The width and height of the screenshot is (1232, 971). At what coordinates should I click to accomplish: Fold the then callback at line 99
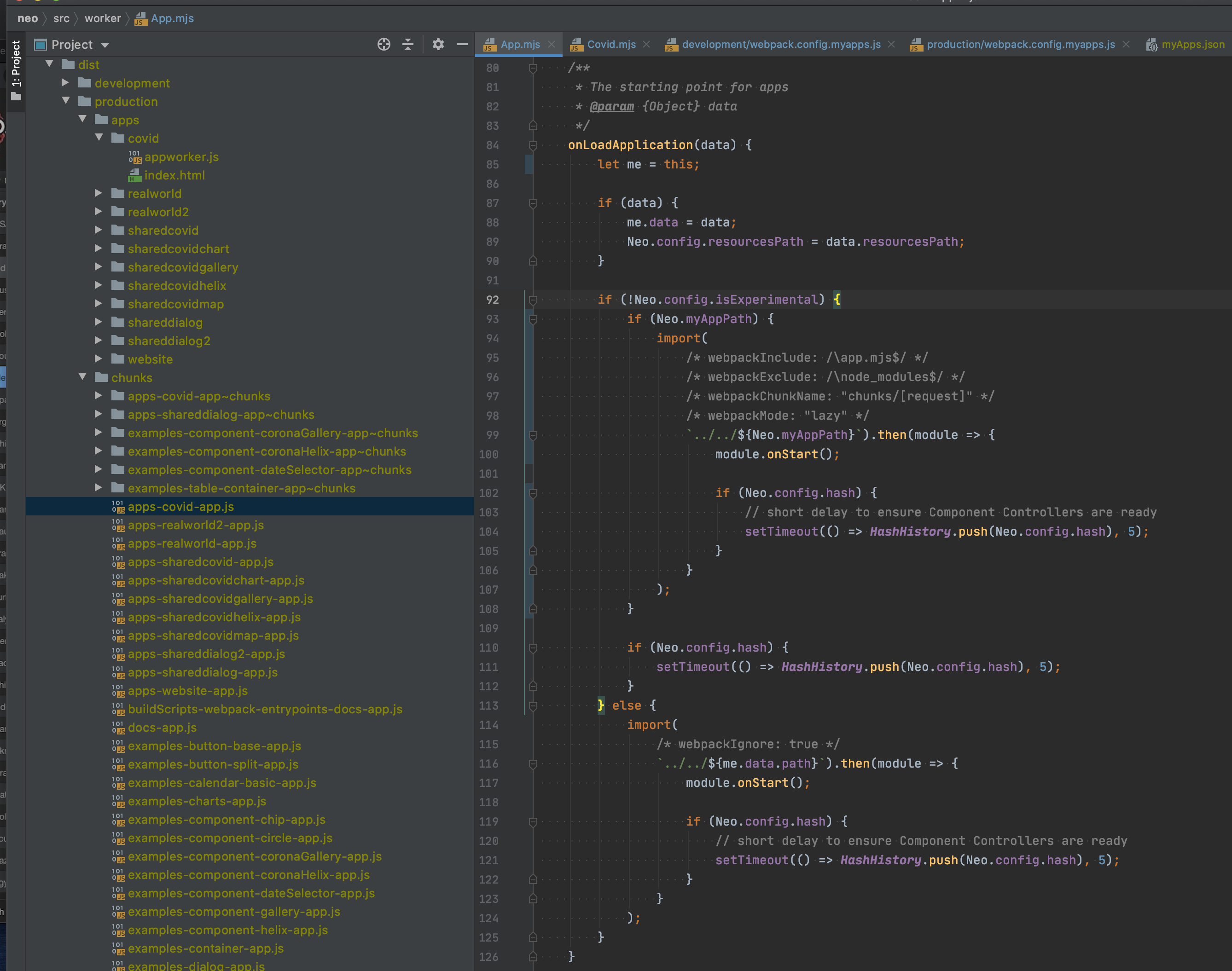coord(533,435)
